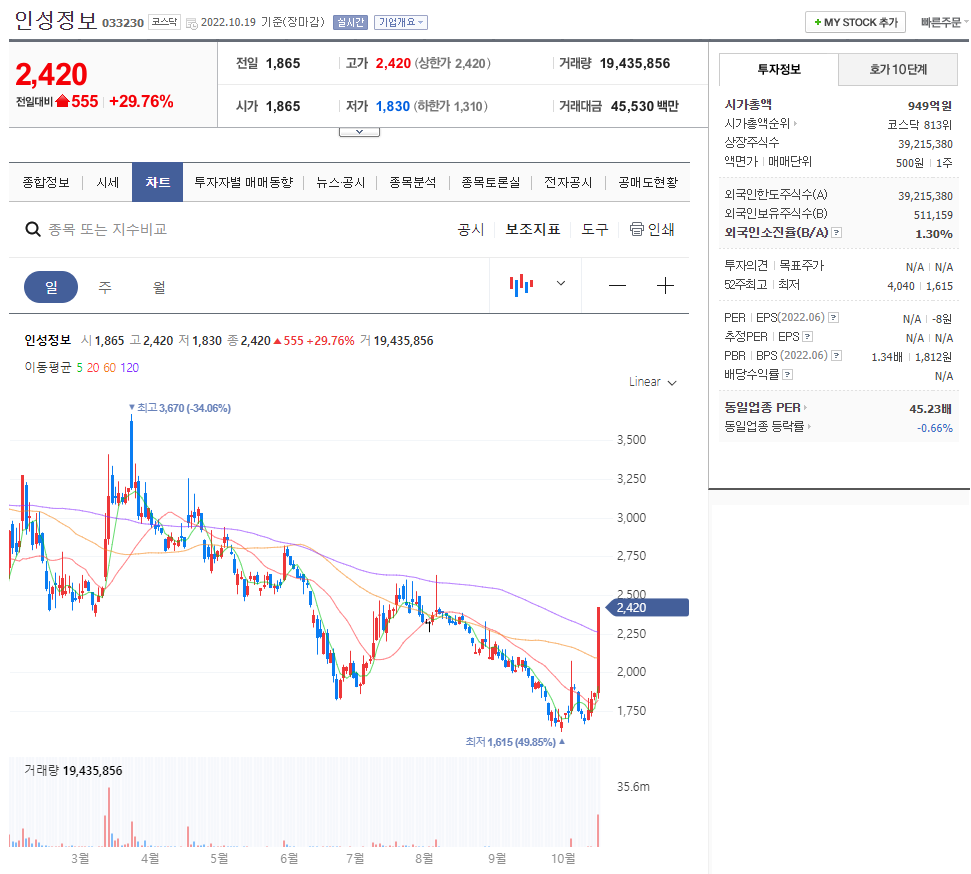Open the 종목토론실 tab
This screenshot has width=971, height=874.
pos(490,183)
